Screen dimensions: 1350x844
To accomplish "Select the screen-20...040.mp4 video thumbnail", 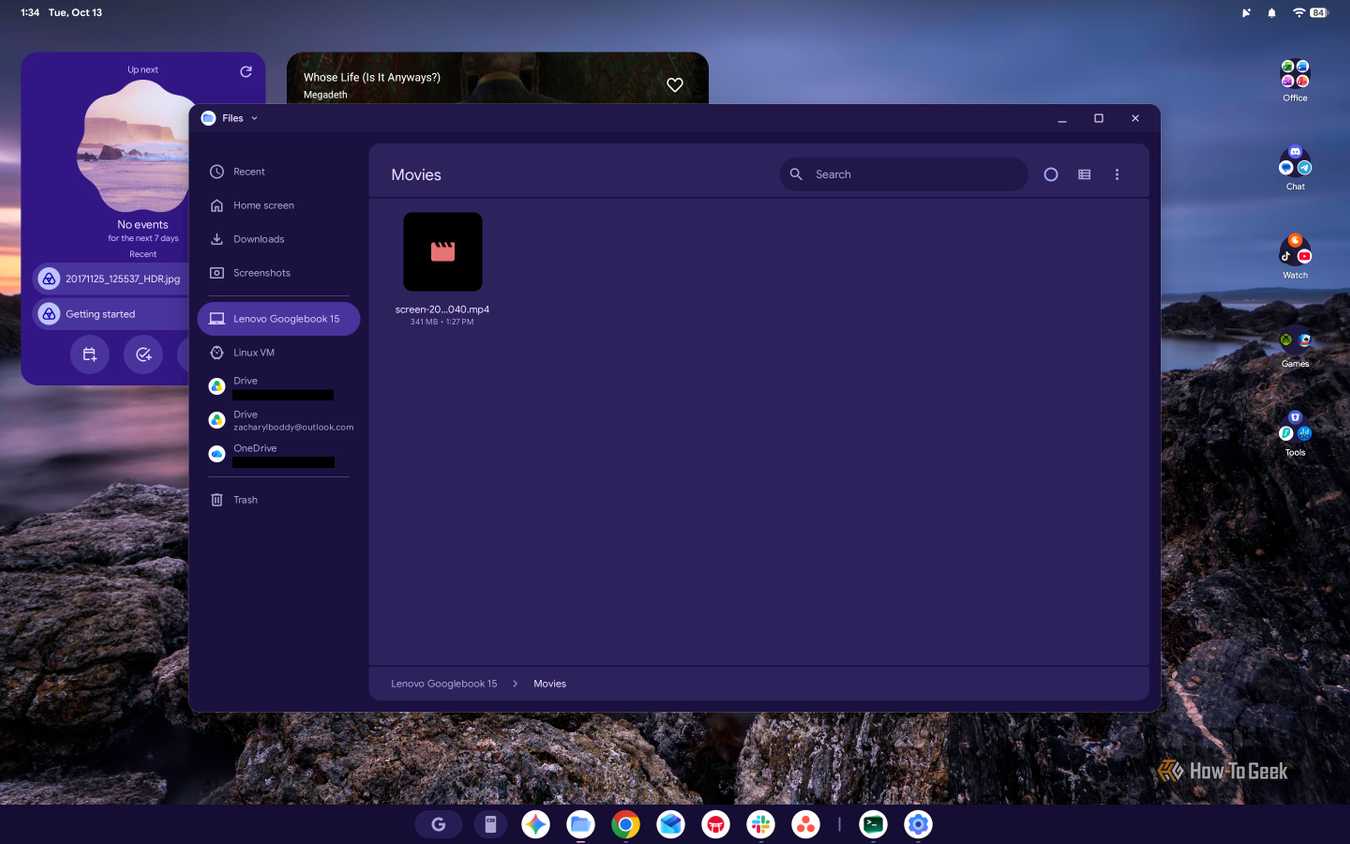I will click(442, 252).
